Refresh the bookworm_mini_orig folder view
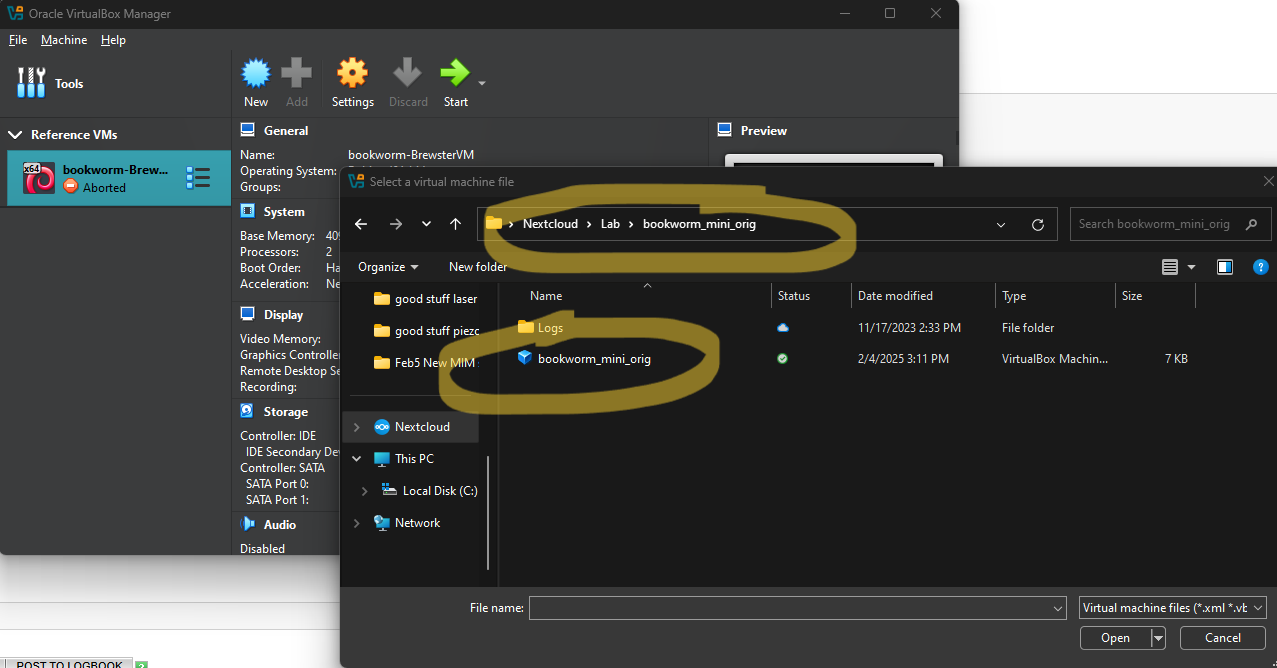The height and width of the screenshot is (668, 1277). [1038, 224]
